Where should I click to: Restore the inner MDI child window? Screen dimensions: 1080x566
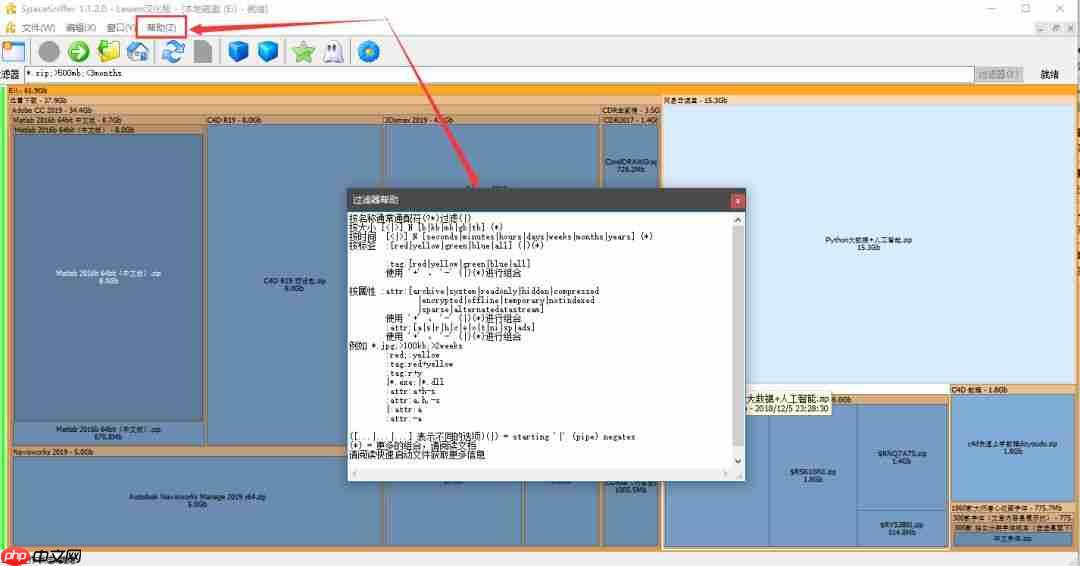1056,28
